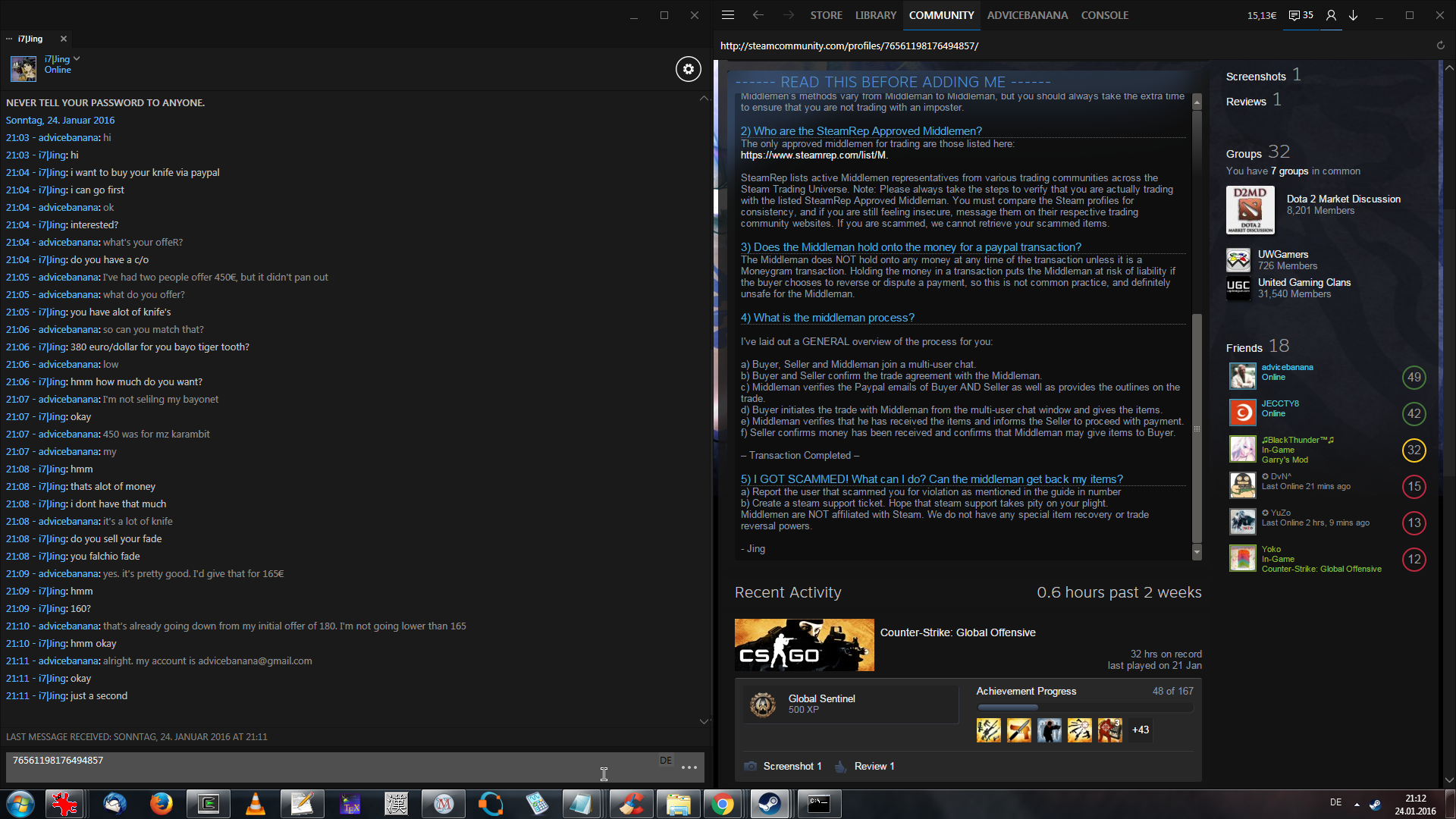Click the hamburger menu icon in Steam

[727, 15]
